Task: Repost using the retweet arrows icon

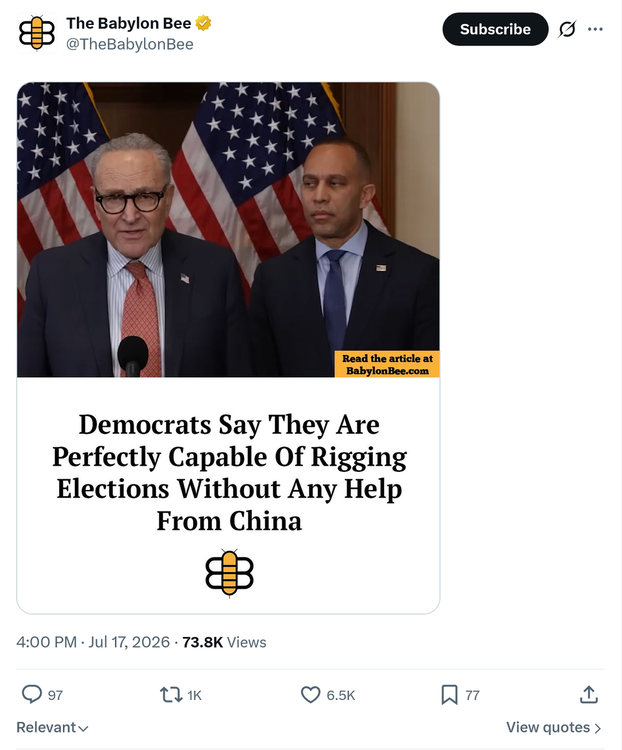Action: coord(171,695)
